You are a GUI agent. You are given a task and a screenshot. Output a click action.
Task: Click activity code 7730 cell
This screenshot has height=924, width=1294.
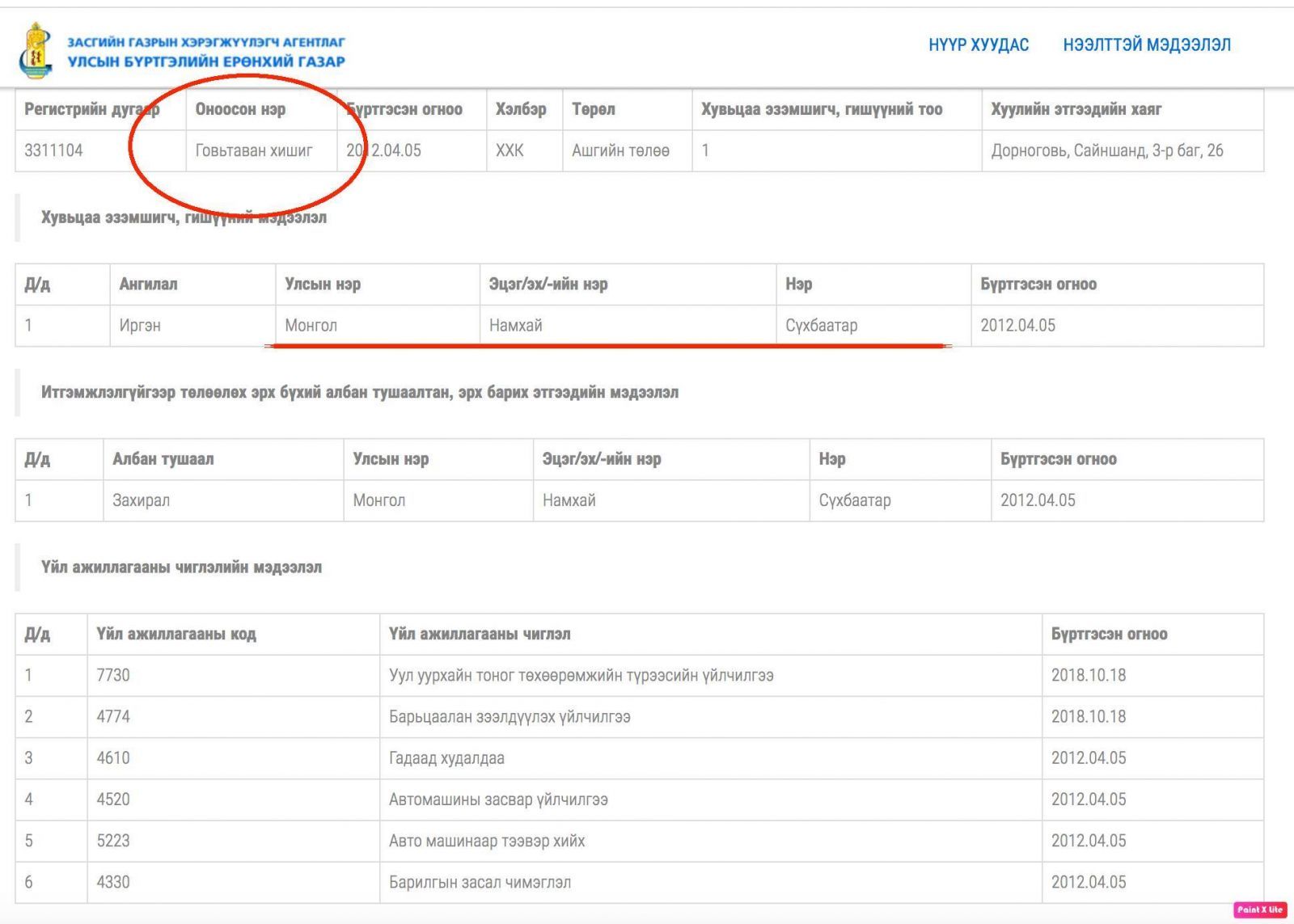(x=113, y=675)
